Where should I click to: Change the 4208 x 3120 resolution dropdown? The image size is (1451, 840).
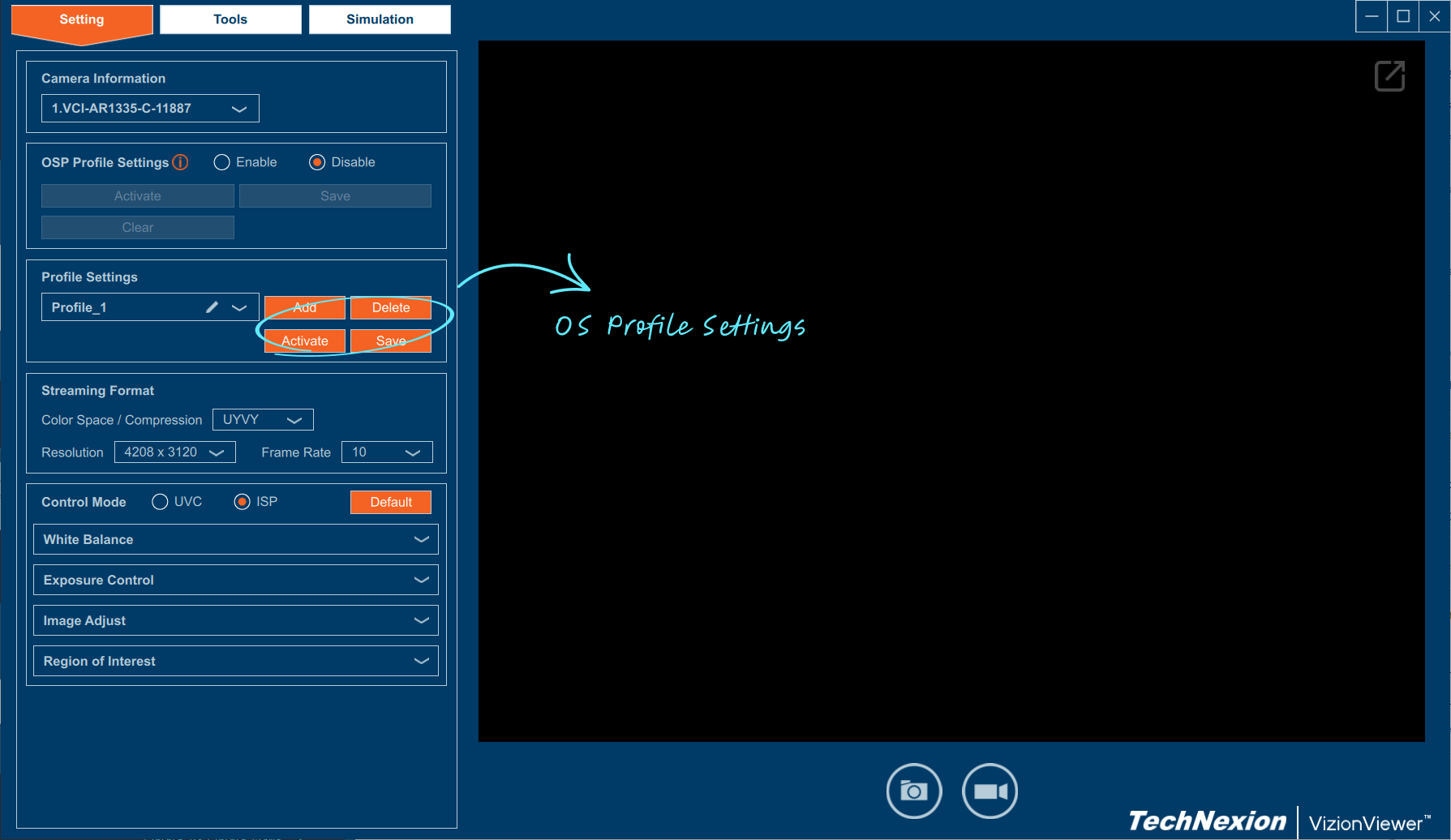click(x=175, y=452)
